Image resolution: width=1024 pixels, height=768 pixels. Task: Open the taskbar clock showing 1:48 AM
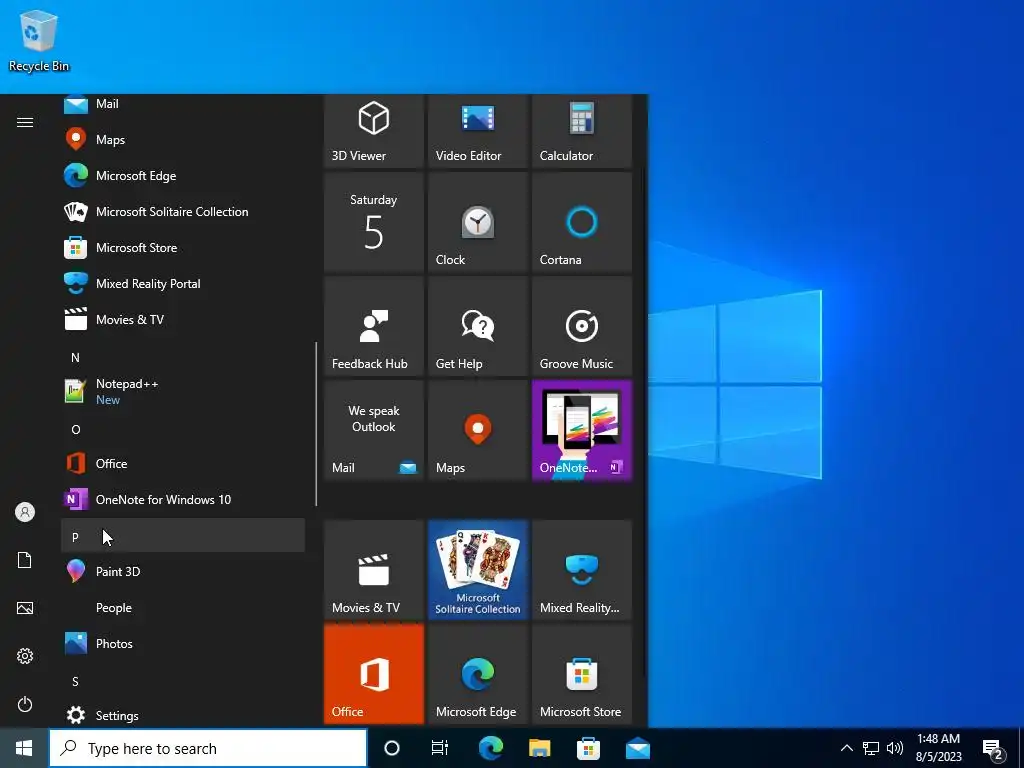point(938,748)
